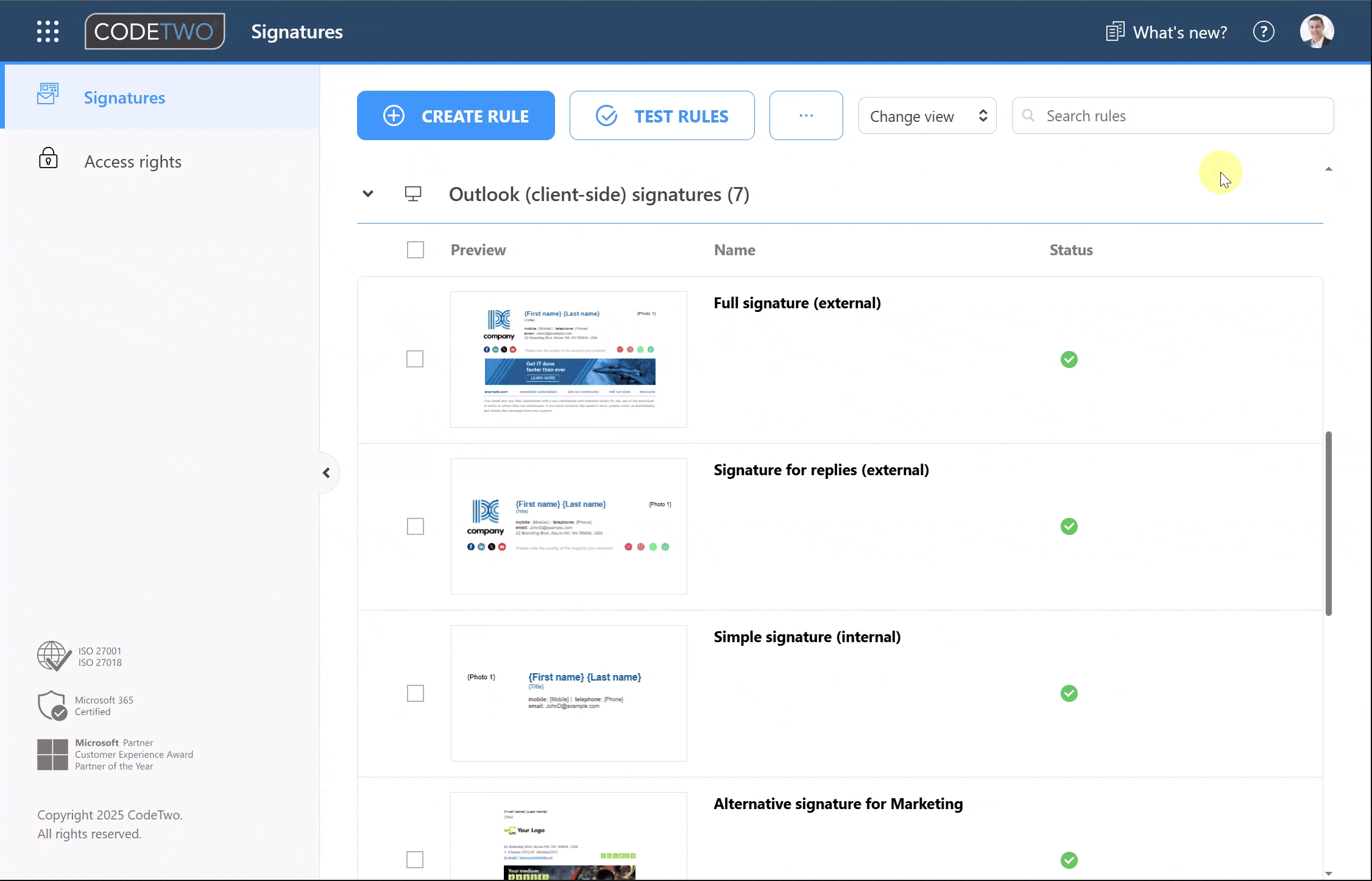Click the green status icon for Alternative signature
Image resolution: width=1372 pixels, height=881 pixels.
point(1069,860)
